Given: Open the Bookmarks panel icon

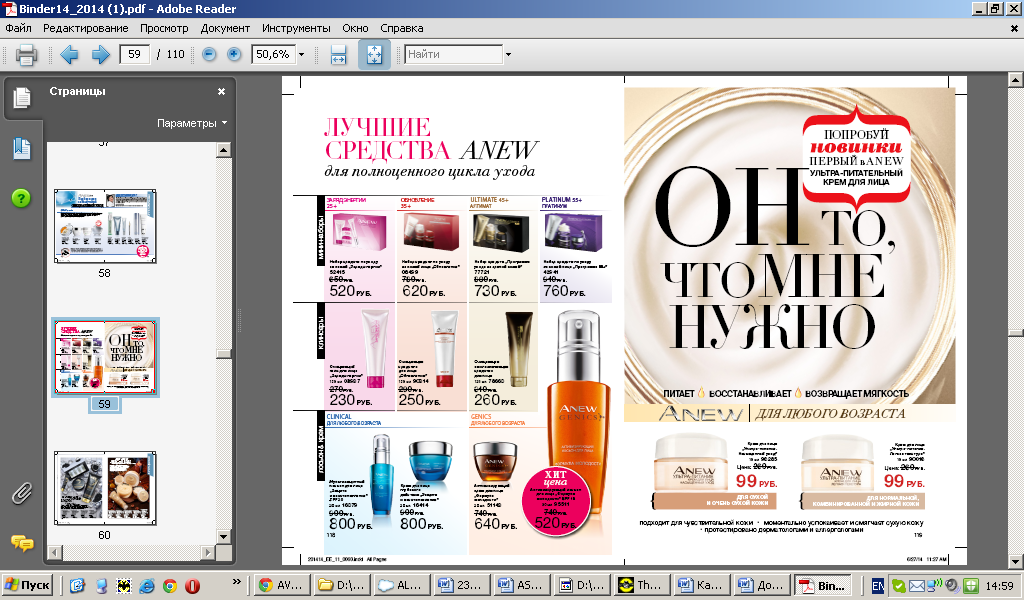Looking at the screenshot, I should (x=22, y=149).
